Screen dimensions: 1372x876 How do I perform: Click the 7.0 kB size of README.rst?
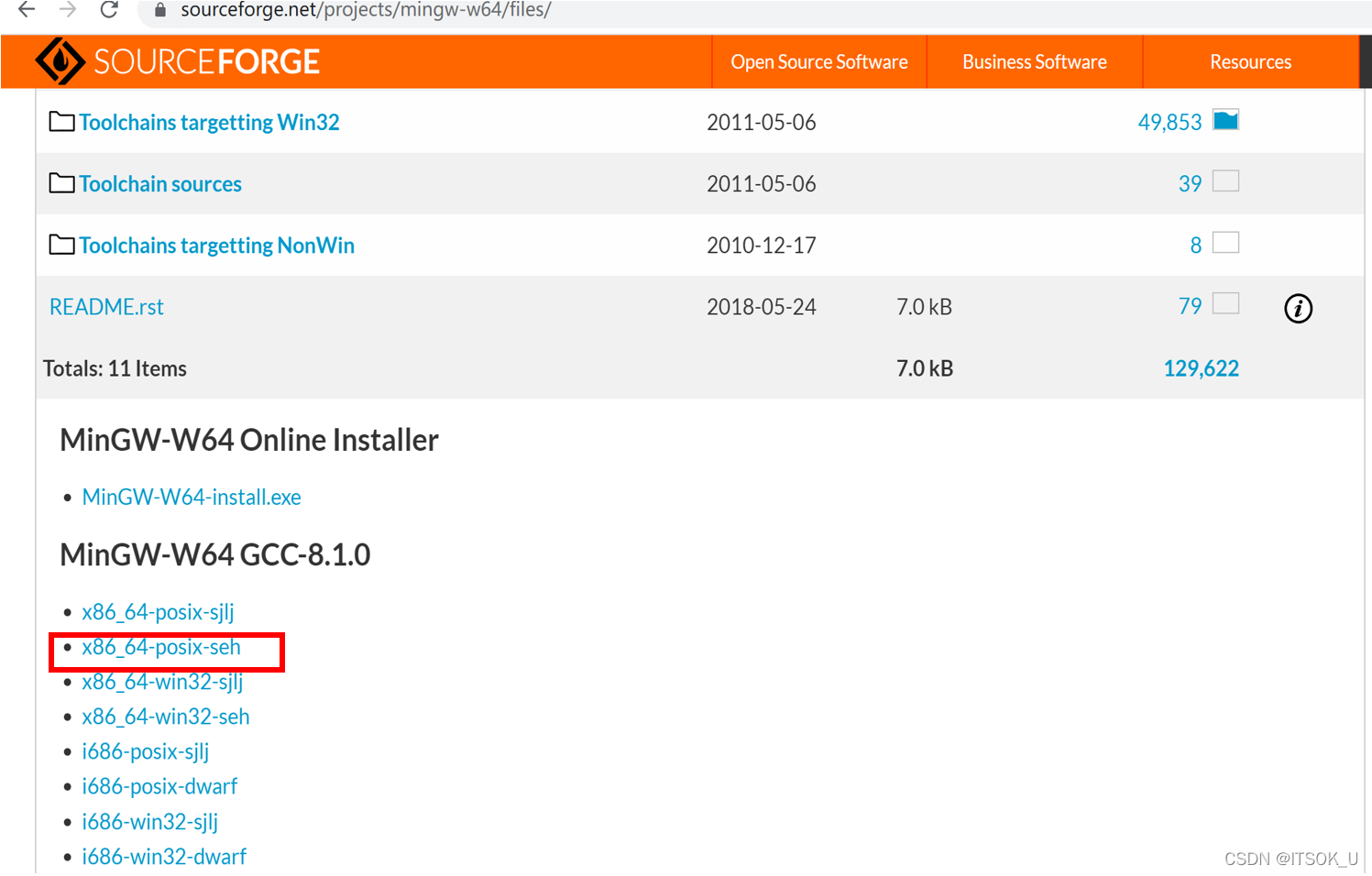(x=924, y=307)
